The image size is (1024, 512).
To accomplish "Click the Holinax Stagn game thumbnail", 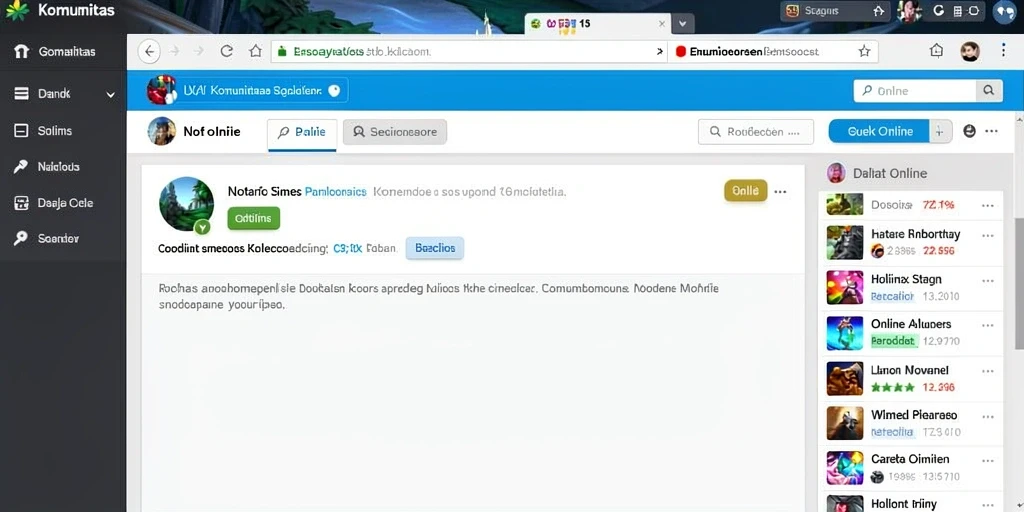I will coord(844,287).
